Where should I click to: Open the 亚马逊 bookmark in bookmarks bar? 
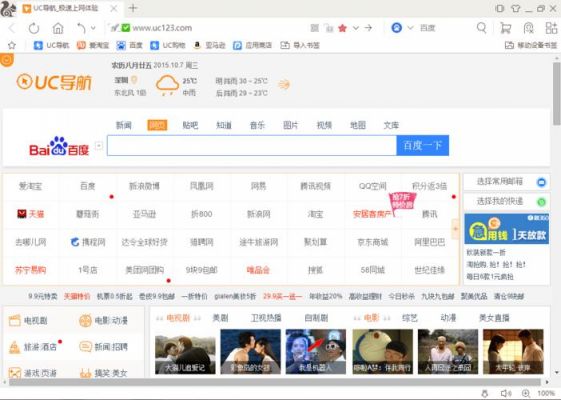point(209,45)
